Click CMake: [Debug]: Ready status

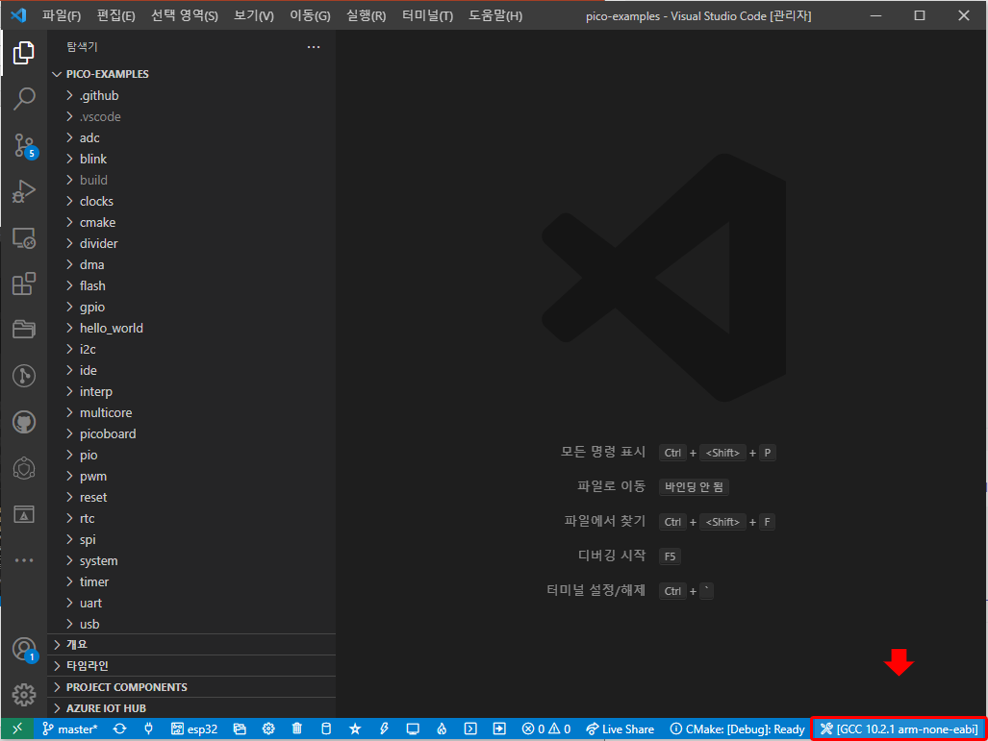click(737, 729)
